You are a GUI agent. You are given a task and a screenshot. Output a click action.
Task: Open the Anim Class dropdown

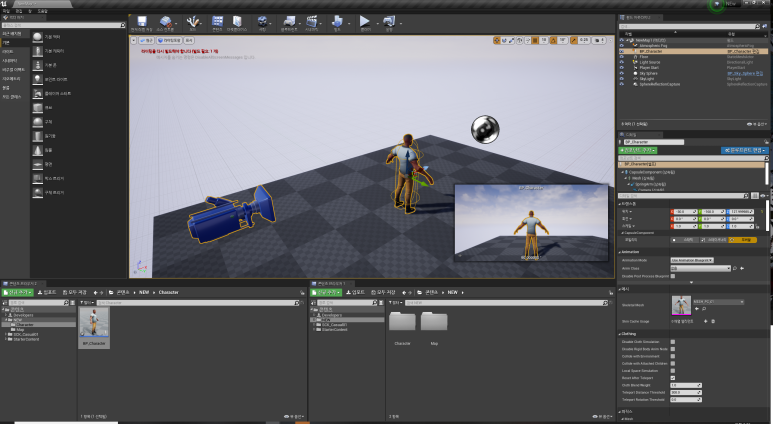tap(701, 268)
